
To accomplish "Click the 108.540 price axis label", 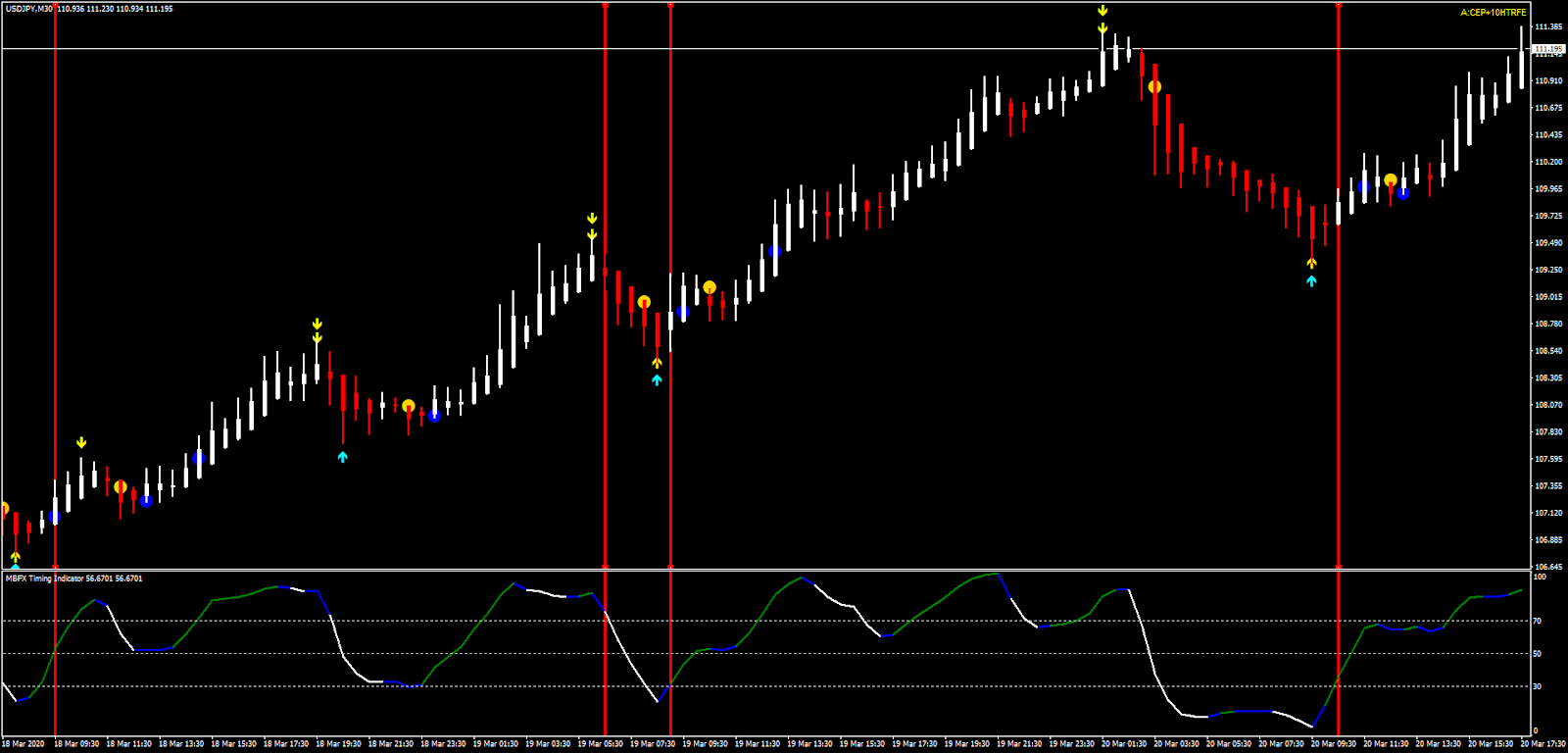I will click(x=1548, y=351).
